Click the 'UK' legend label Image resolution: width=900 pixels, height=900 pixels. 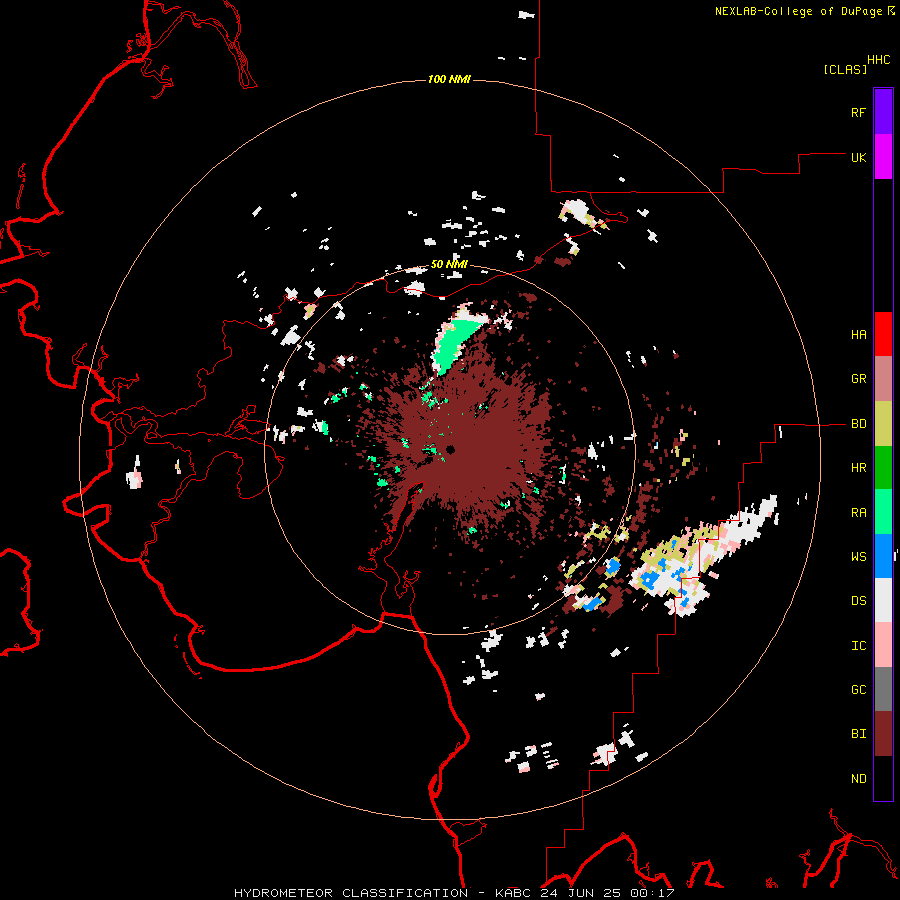pos(858,157)
